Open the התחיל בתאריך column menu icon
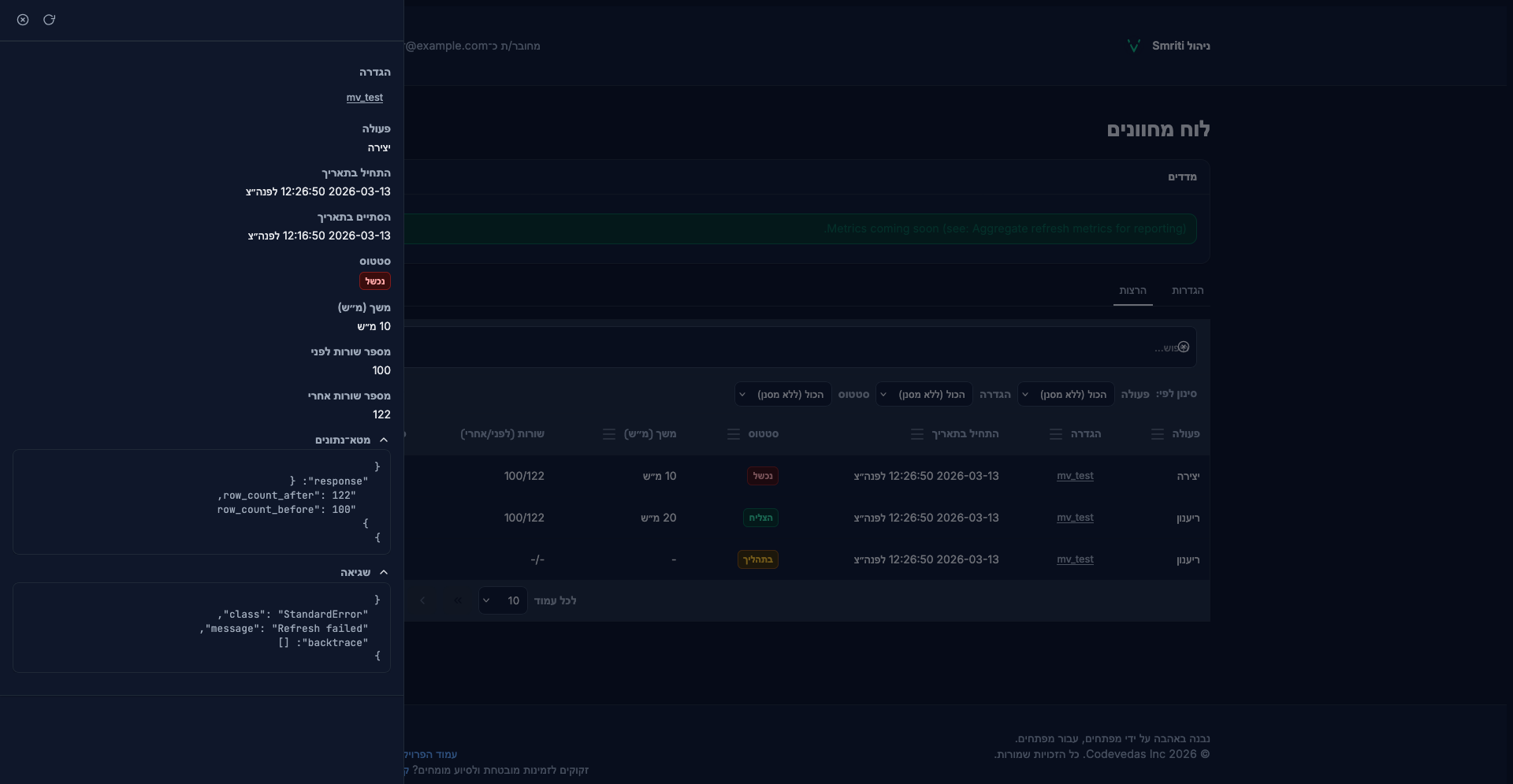1513x784 pixels. pyautogui.click(x=916, y=434)
